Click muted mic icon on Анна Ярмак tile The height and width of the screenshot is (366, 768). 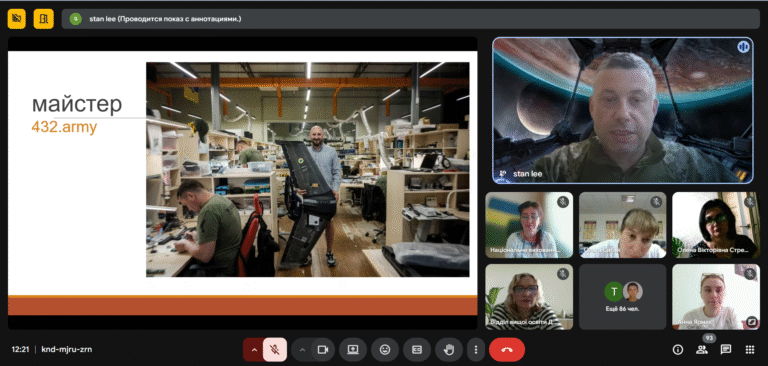[x=750, y=274]
